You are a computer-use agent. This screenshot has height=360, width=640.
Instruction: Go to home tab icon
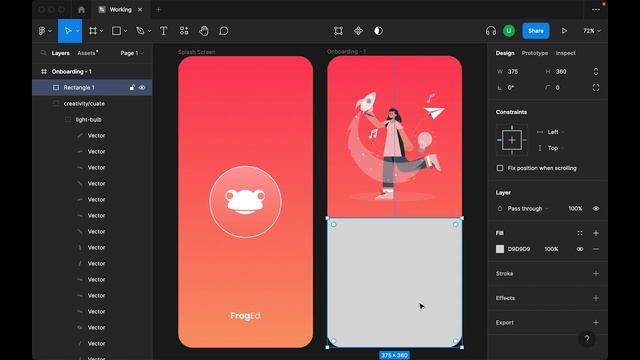tap(81, 10)
